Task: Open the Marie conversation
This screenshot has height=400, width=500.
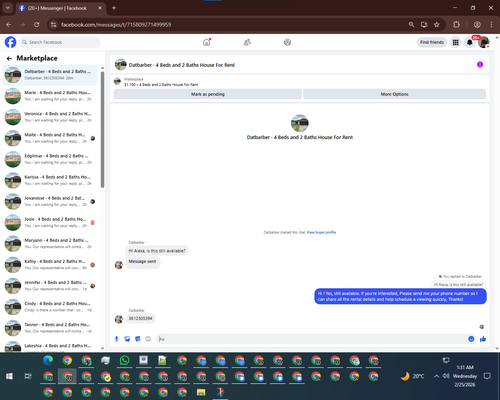Action: (50, 96)
